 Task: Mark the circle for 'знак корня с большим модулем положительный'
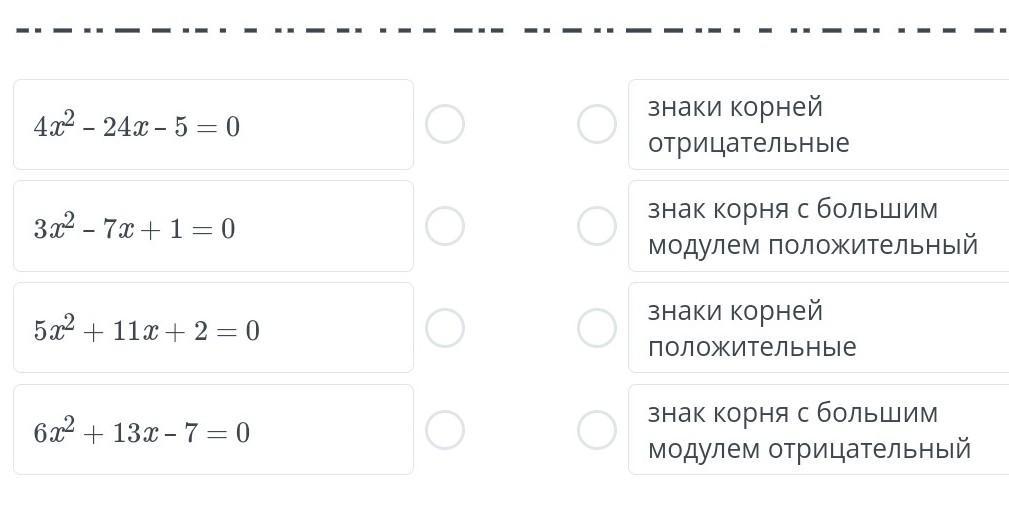point(597,226)
